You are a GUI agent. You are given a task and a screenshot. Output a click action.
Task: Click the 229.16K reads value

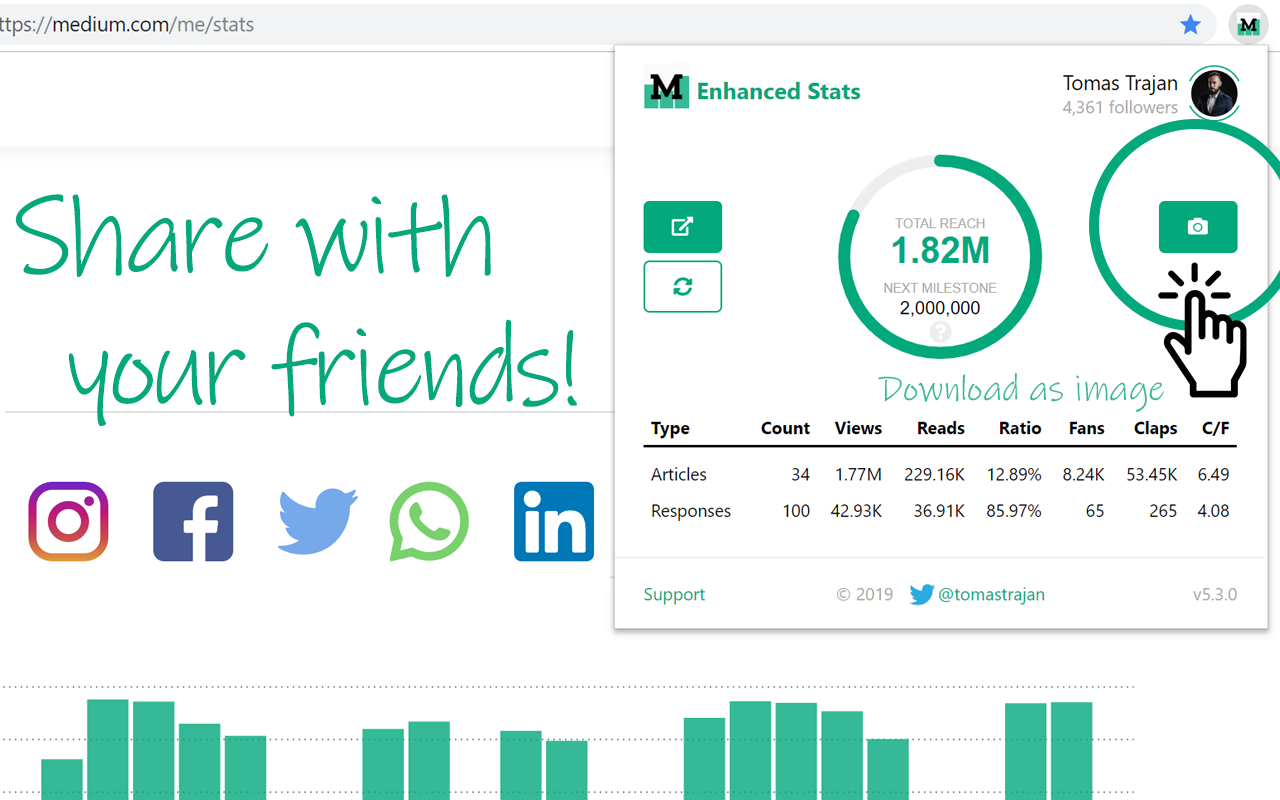point(933,474)
